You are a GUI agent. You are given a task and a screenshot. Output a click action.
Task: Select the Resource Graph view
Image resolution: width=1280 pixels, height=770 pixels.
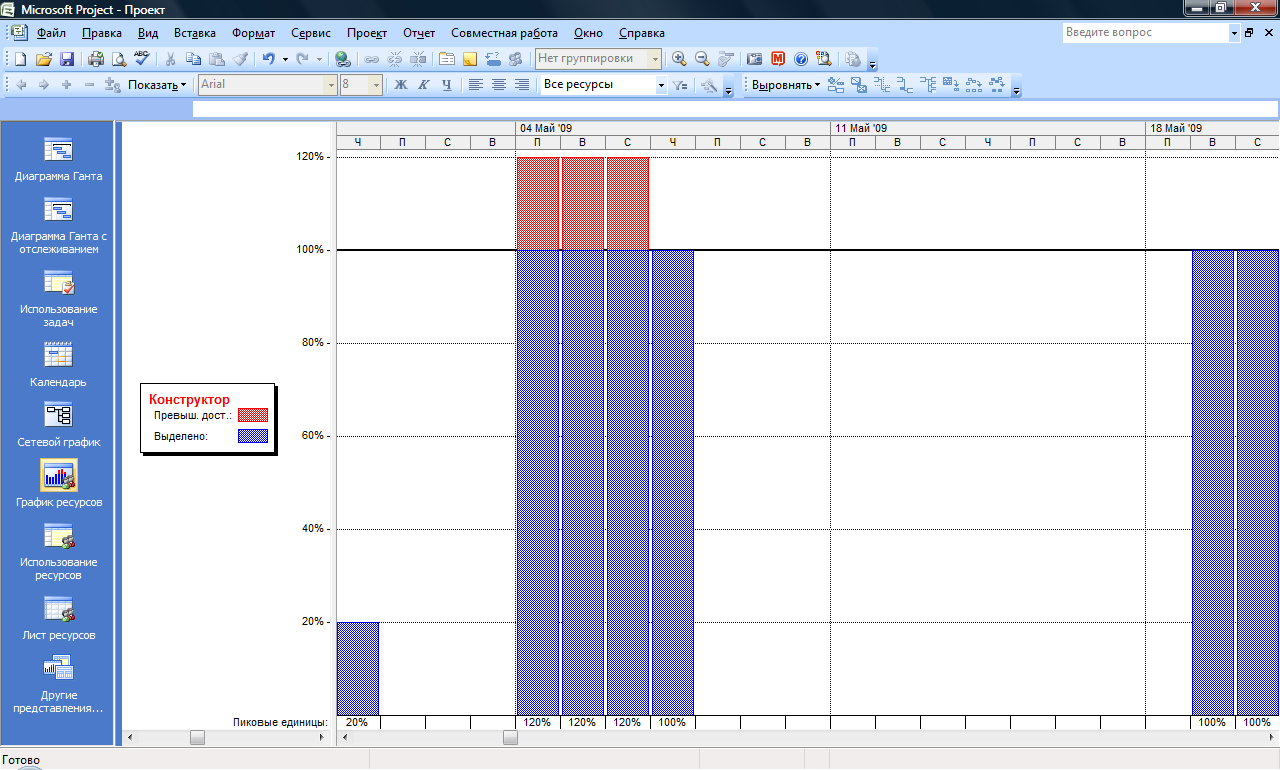point(58,484)
